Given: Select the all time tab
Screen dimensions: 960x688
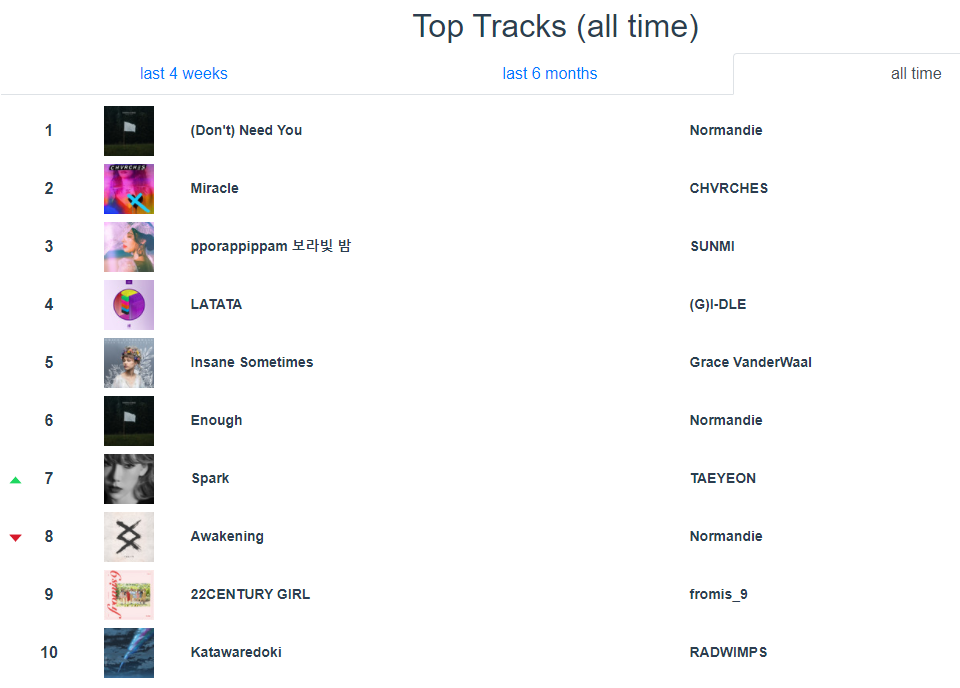Looking at the screenshot, I should [916, 73].
